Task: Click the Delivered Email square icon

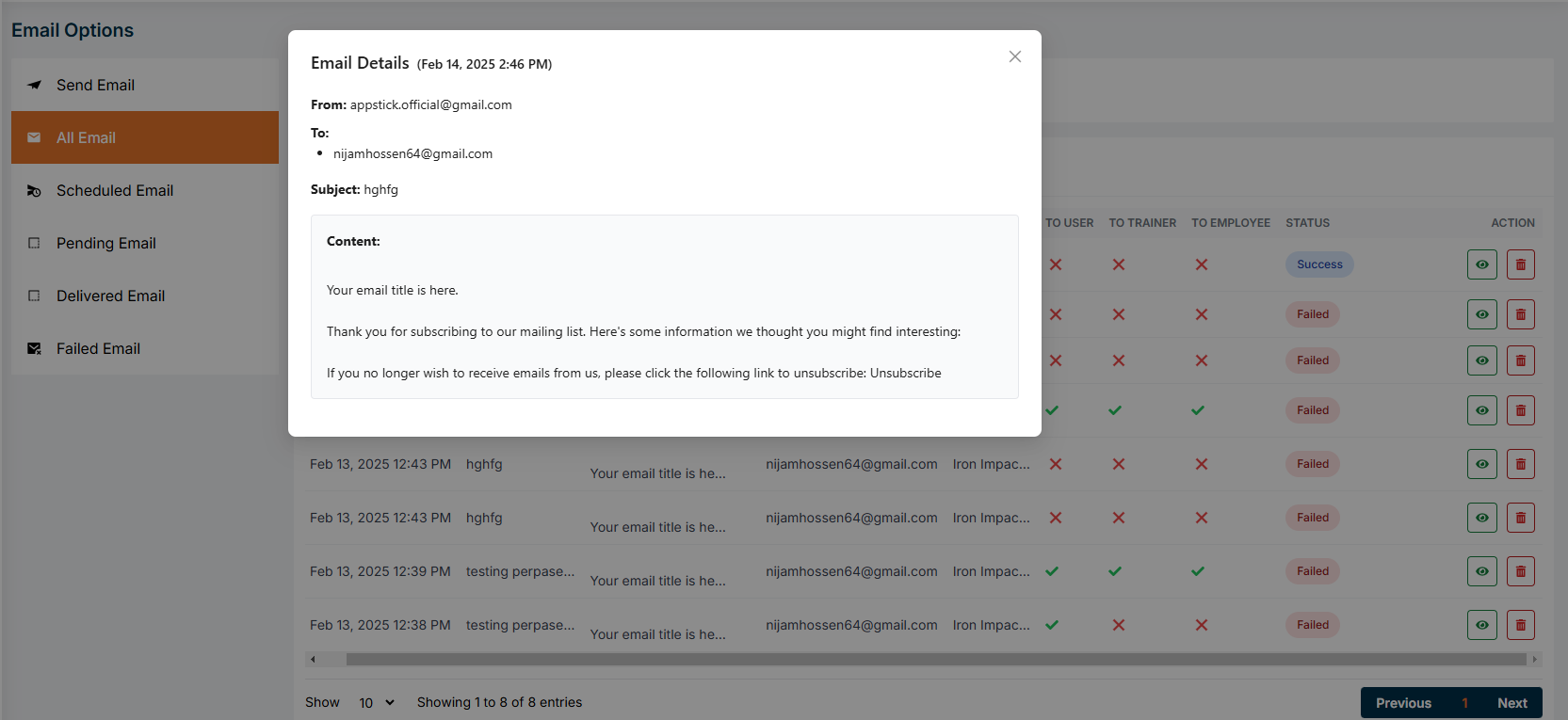Action: tap(34, 296)
